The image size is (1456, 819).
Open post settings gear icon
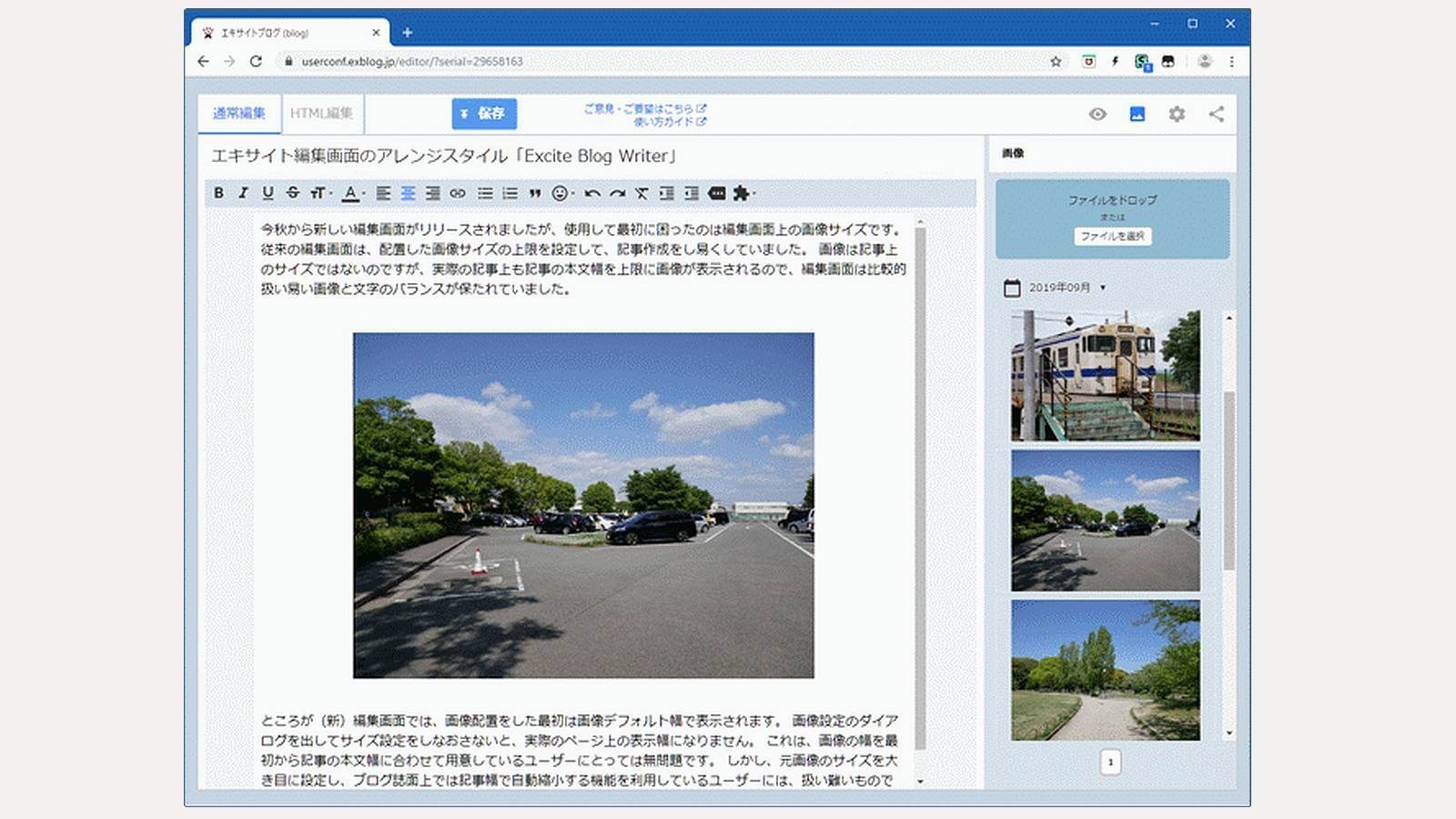point(1177,114)
